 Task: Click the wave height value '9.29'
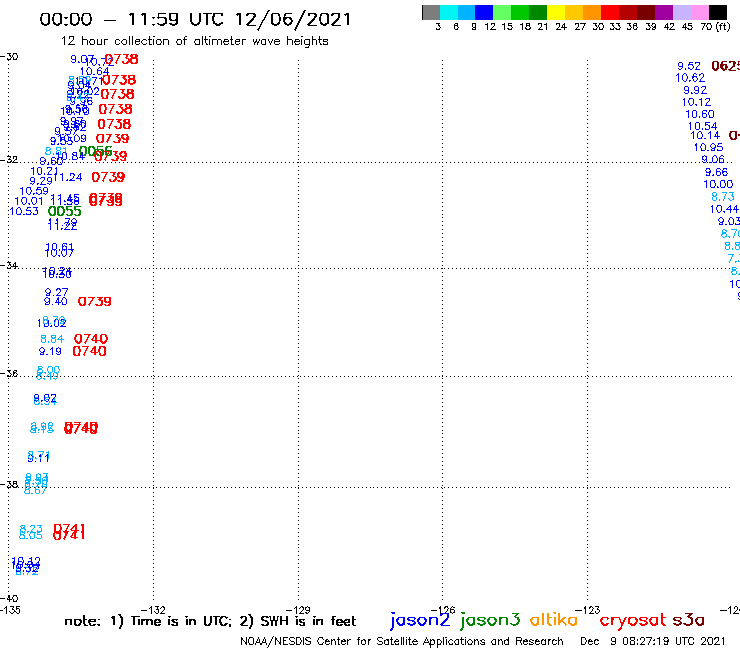[x=41, y=181]
